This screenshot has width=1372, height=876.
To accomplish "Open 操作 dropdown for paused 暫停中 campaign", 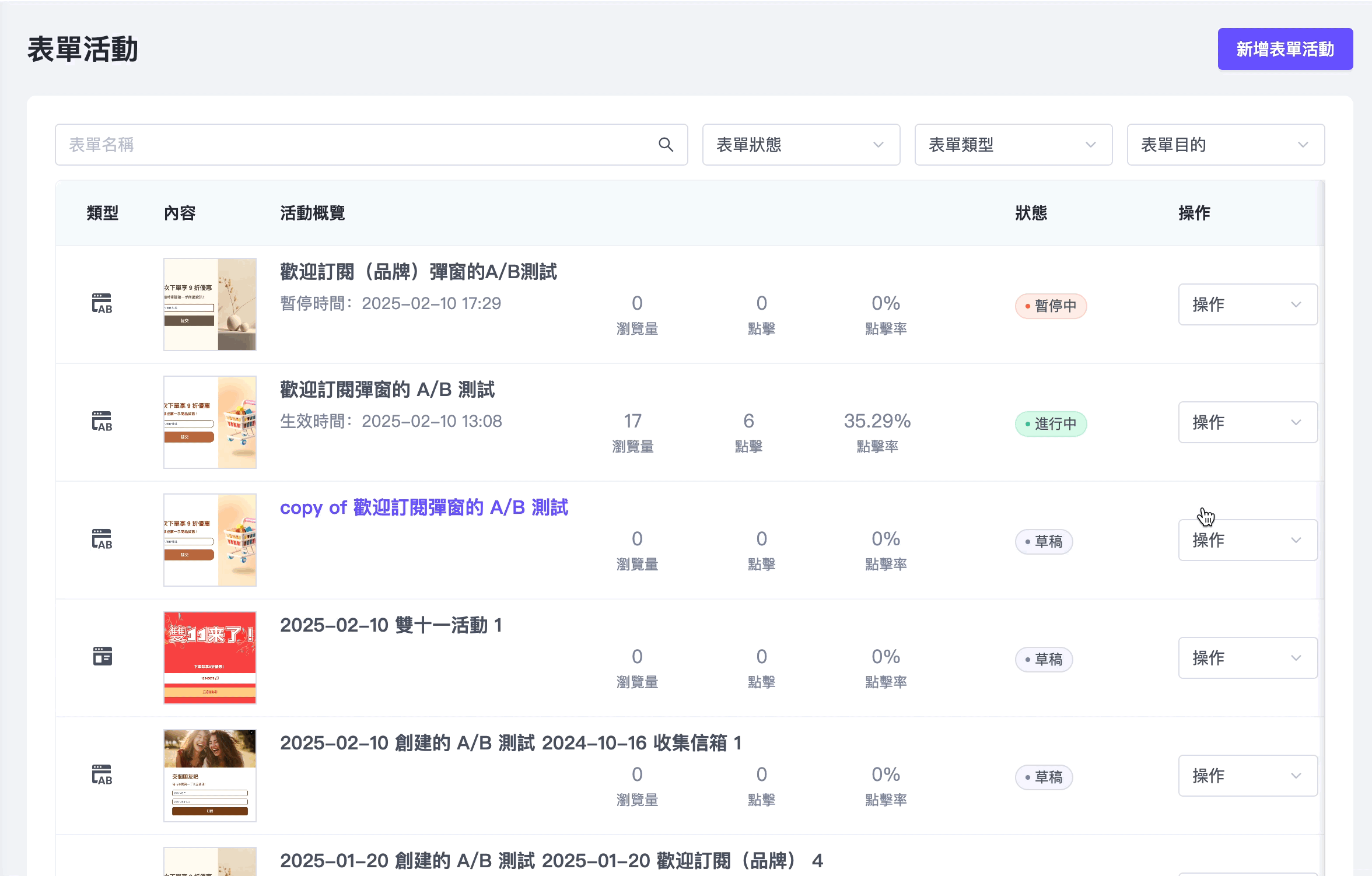I will (1247, 304).
